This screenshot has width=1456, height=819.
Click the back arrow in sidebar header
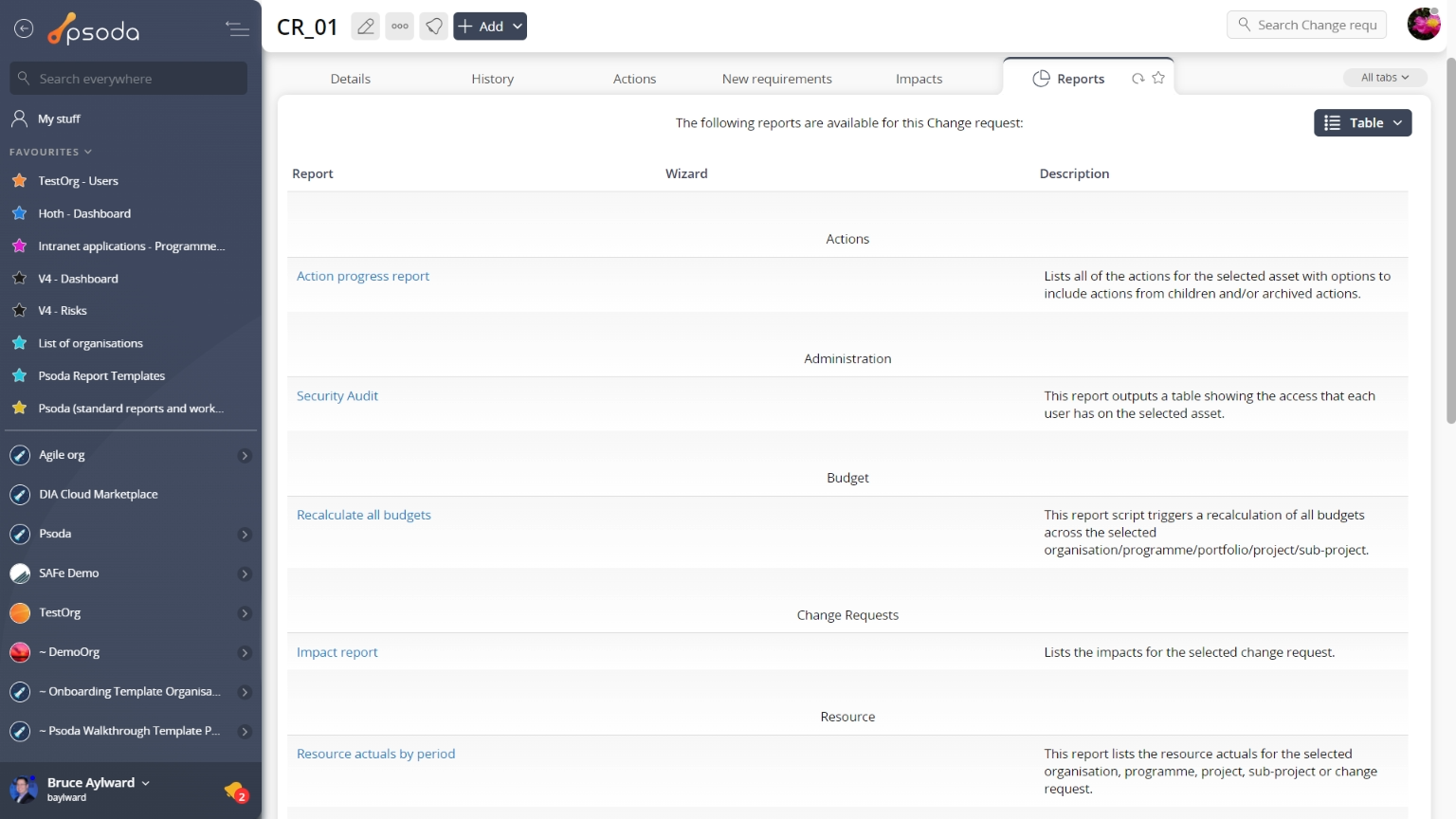[x=24, y=29]
